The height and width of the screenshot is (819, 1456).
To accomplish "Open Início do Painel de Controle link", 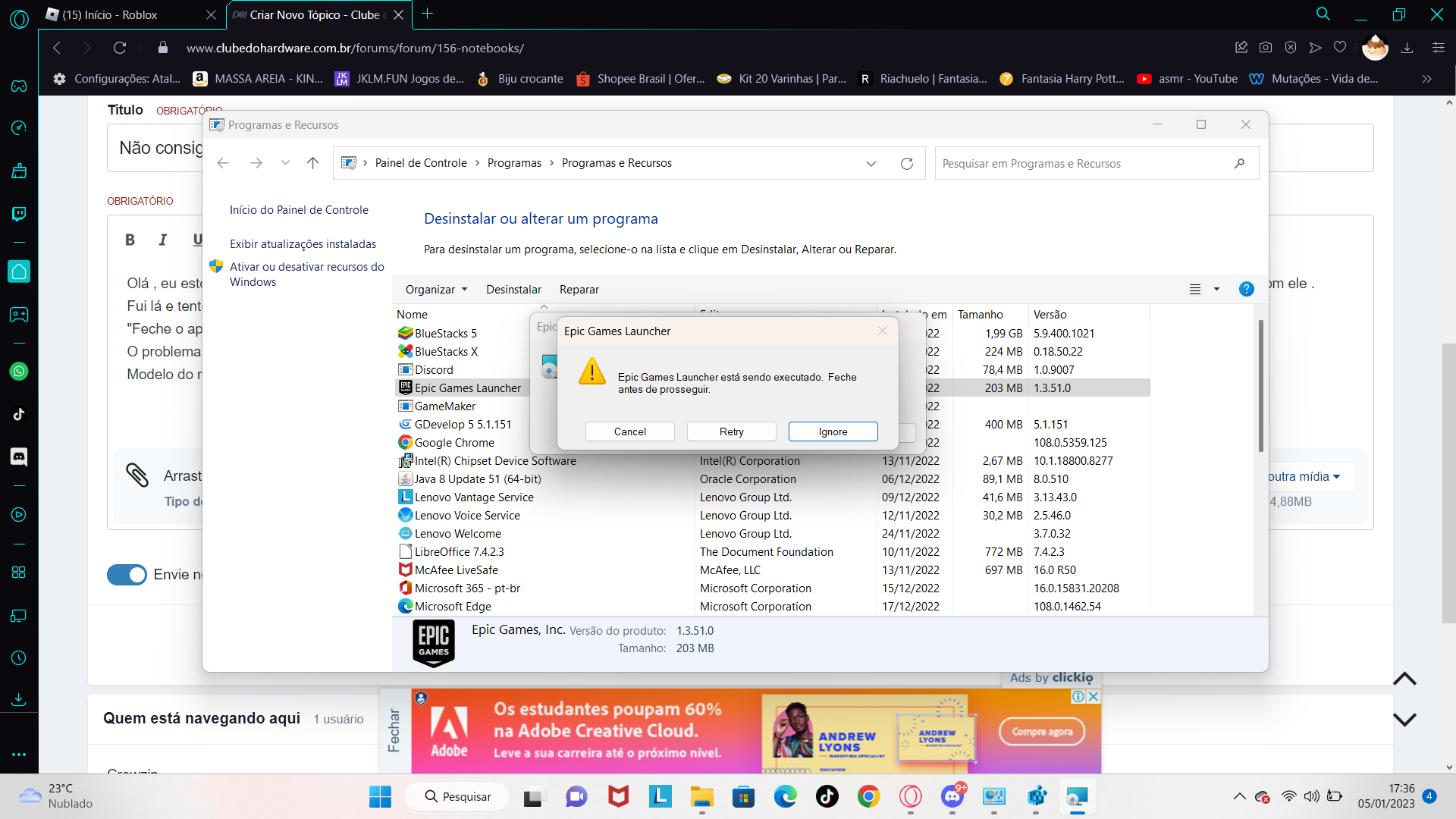I will click(x=299, y=210).
